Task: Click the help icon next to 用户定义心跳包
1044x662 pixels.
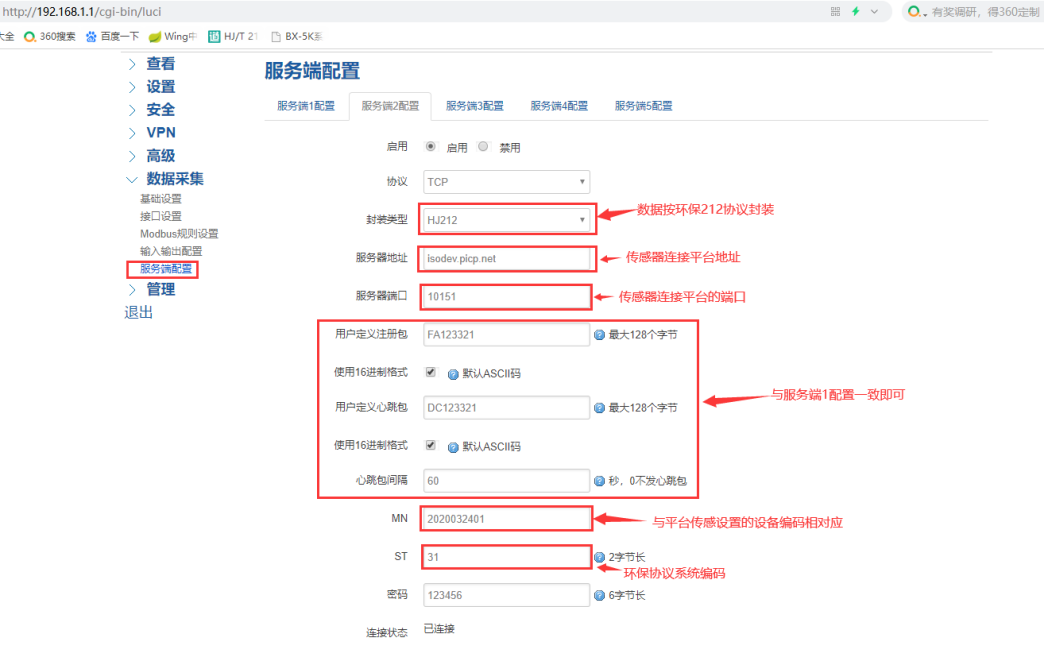Action: coord(598,407)
